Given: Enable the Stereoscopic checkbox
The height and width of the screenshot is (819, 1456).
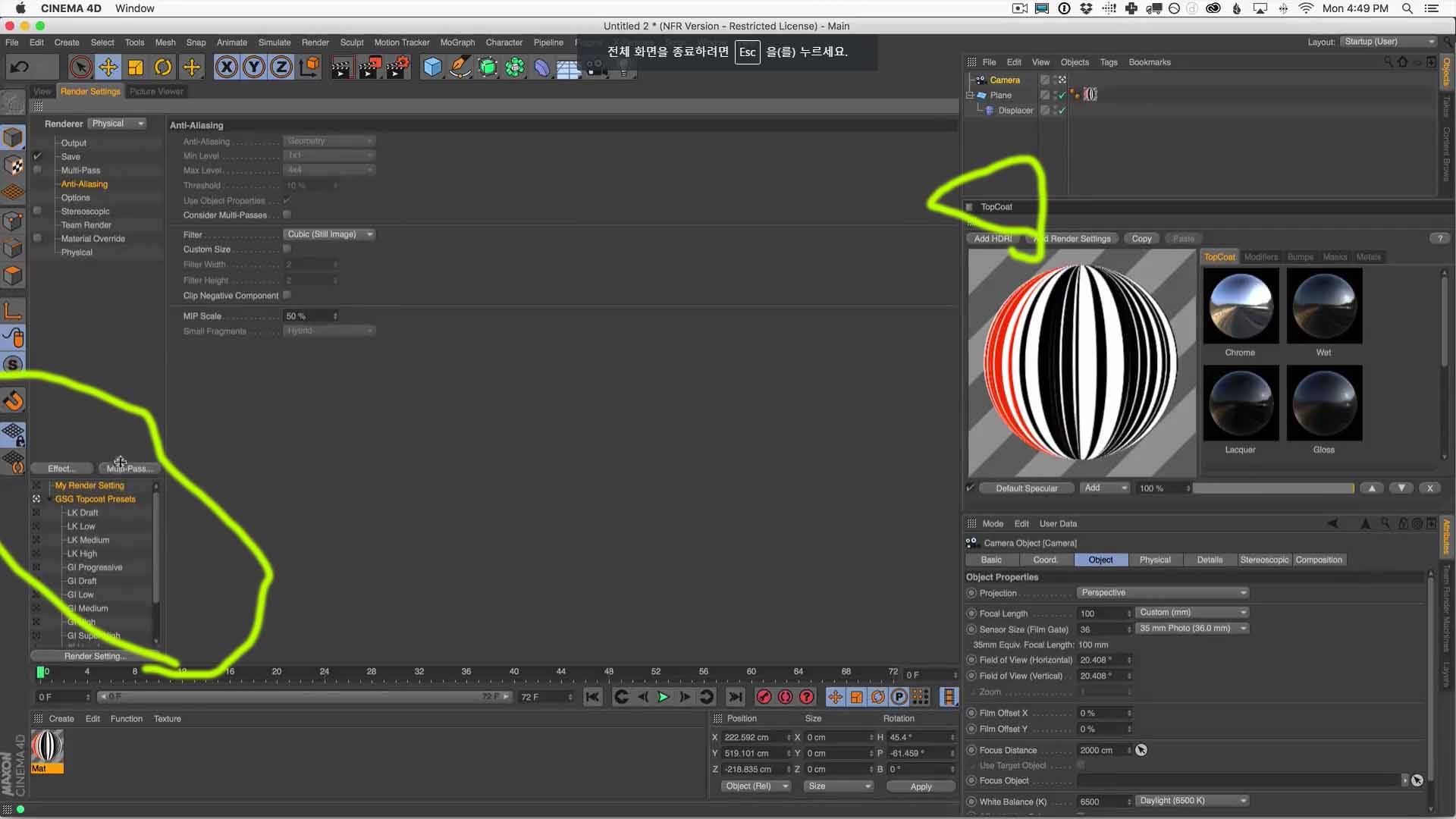Looking at the screenshot, I should tap(37, 211).
